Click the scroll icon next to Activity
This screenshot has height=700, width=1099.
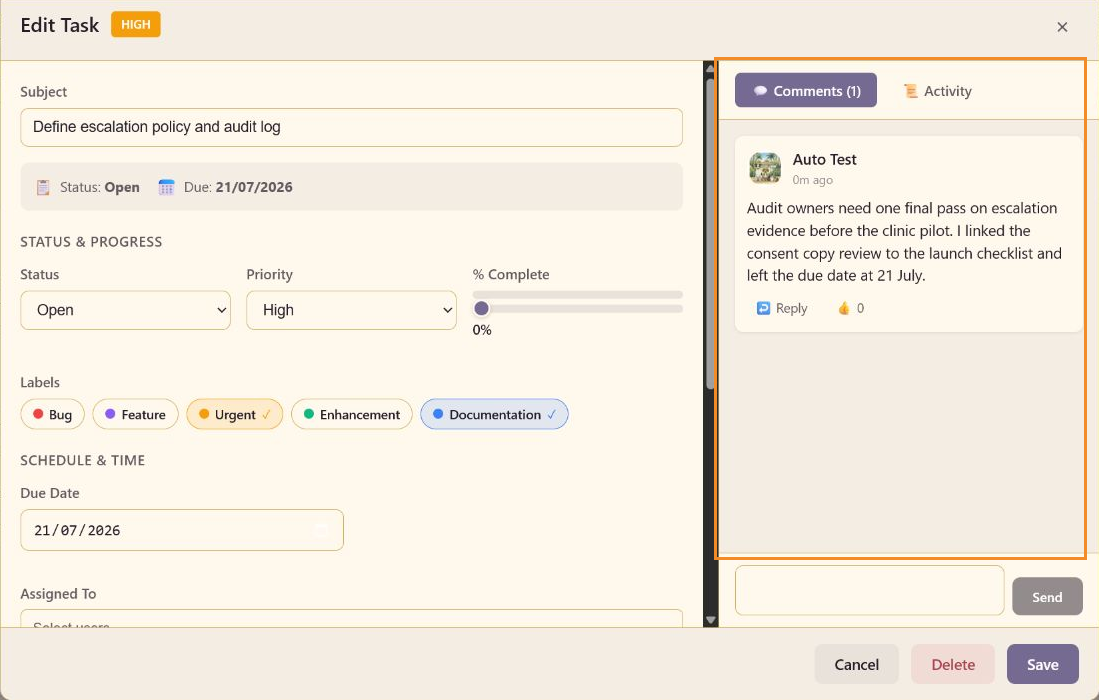910,91
